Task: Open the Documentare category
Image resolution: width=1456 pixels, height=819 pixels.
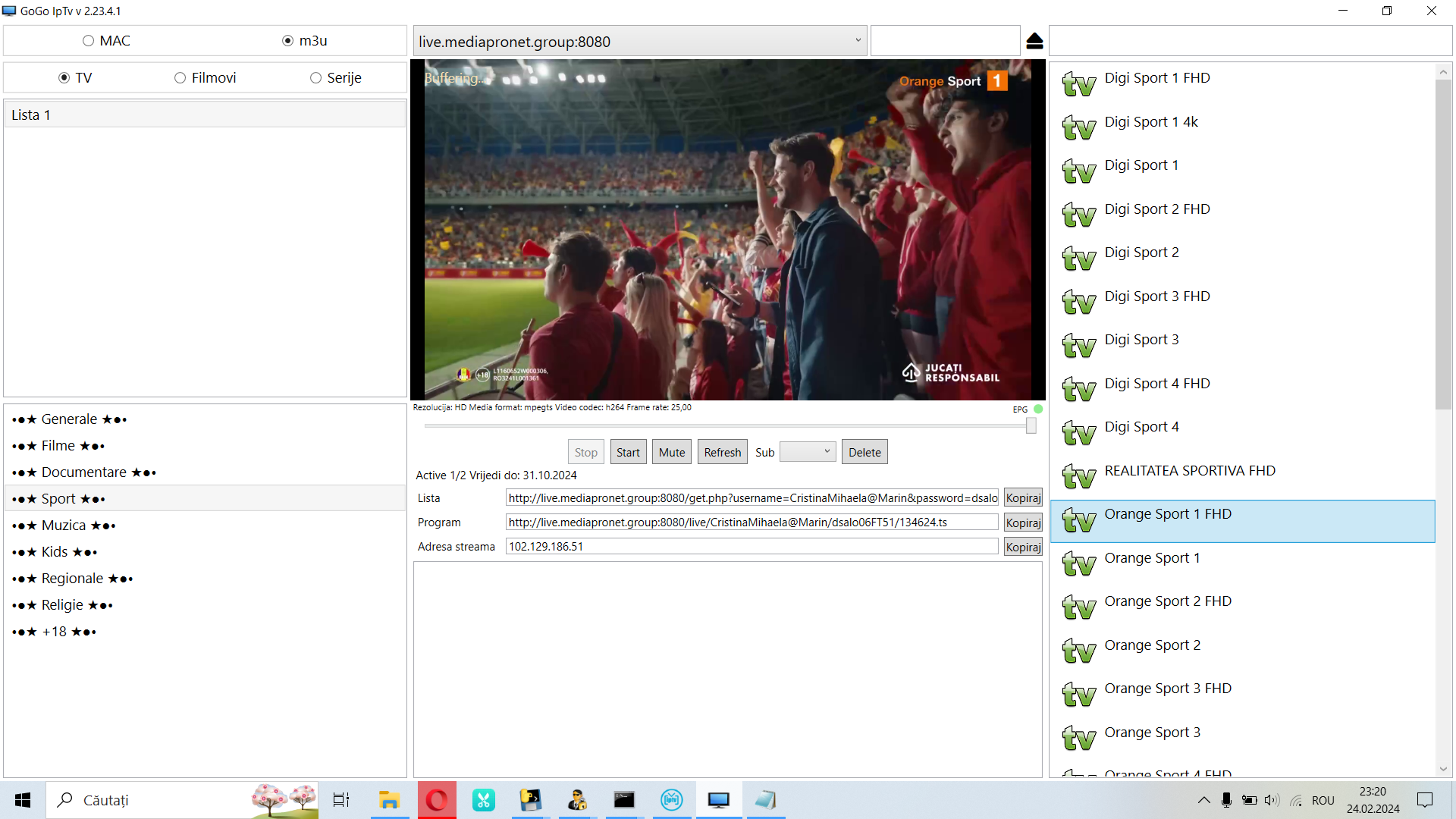Action: [205, 472]
